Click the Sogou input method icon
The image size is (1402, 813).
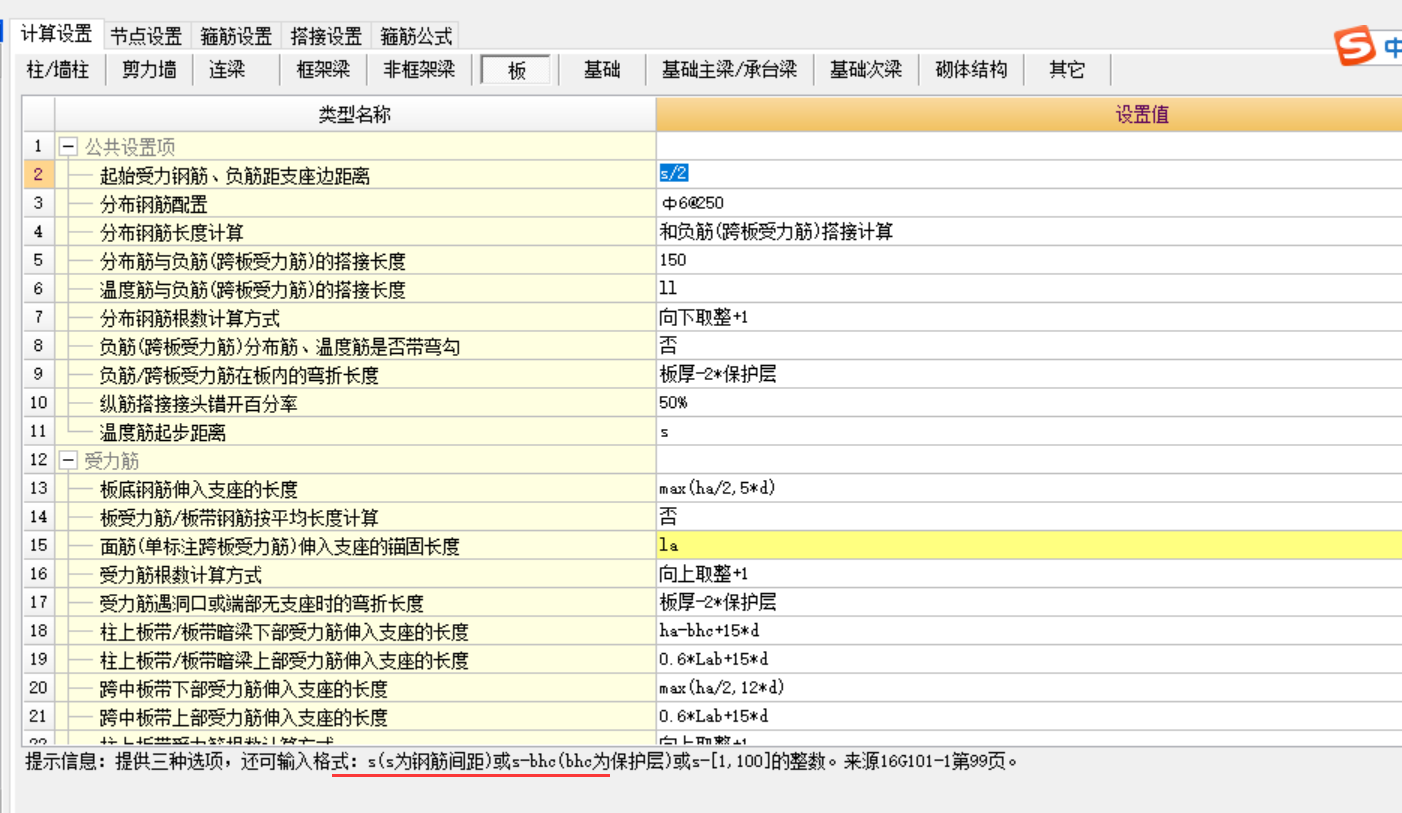[x=1356, y=46]
